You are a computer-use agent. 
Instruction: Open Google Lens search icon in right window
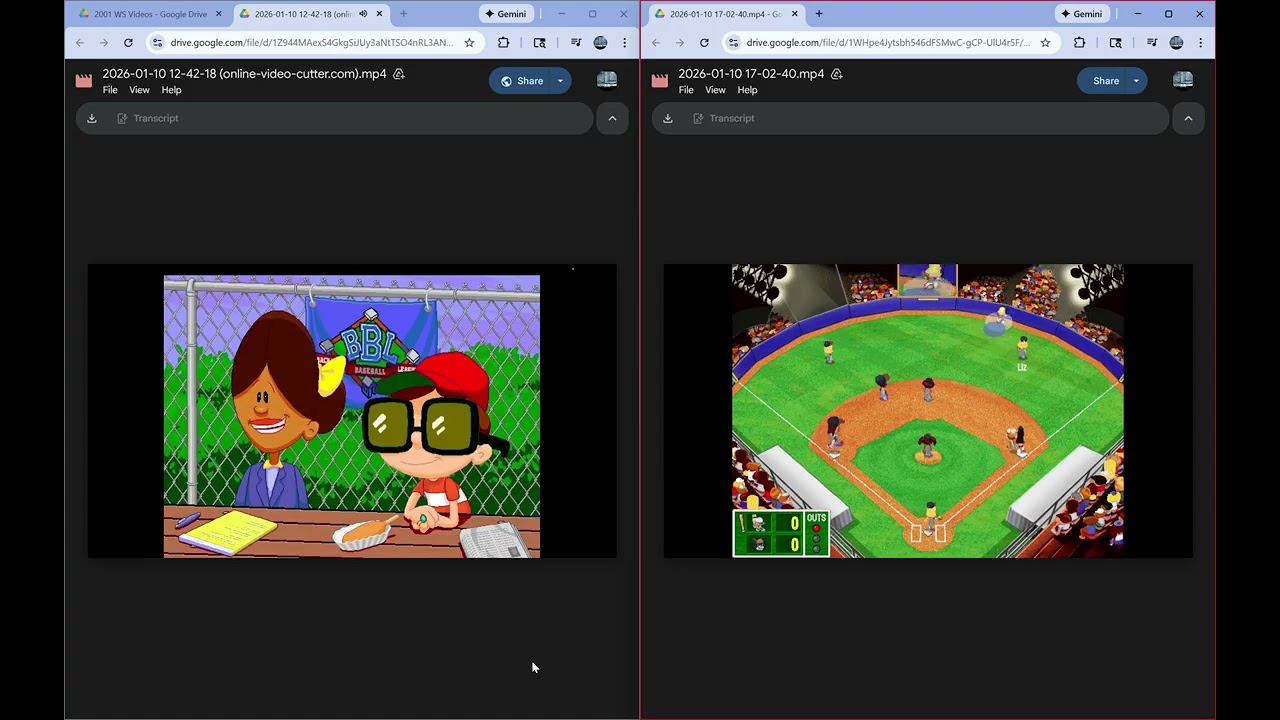point(1116,43)
